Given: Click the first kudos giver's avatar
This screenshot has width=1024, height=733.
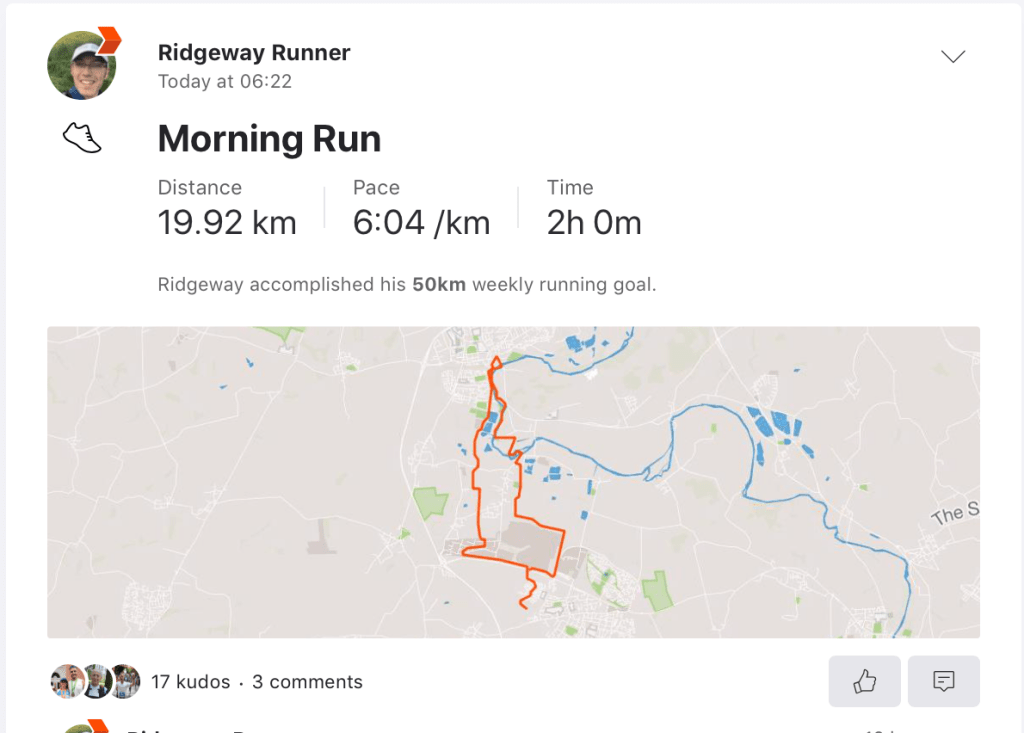Looking at the screenshot, I should click(66, 682).
